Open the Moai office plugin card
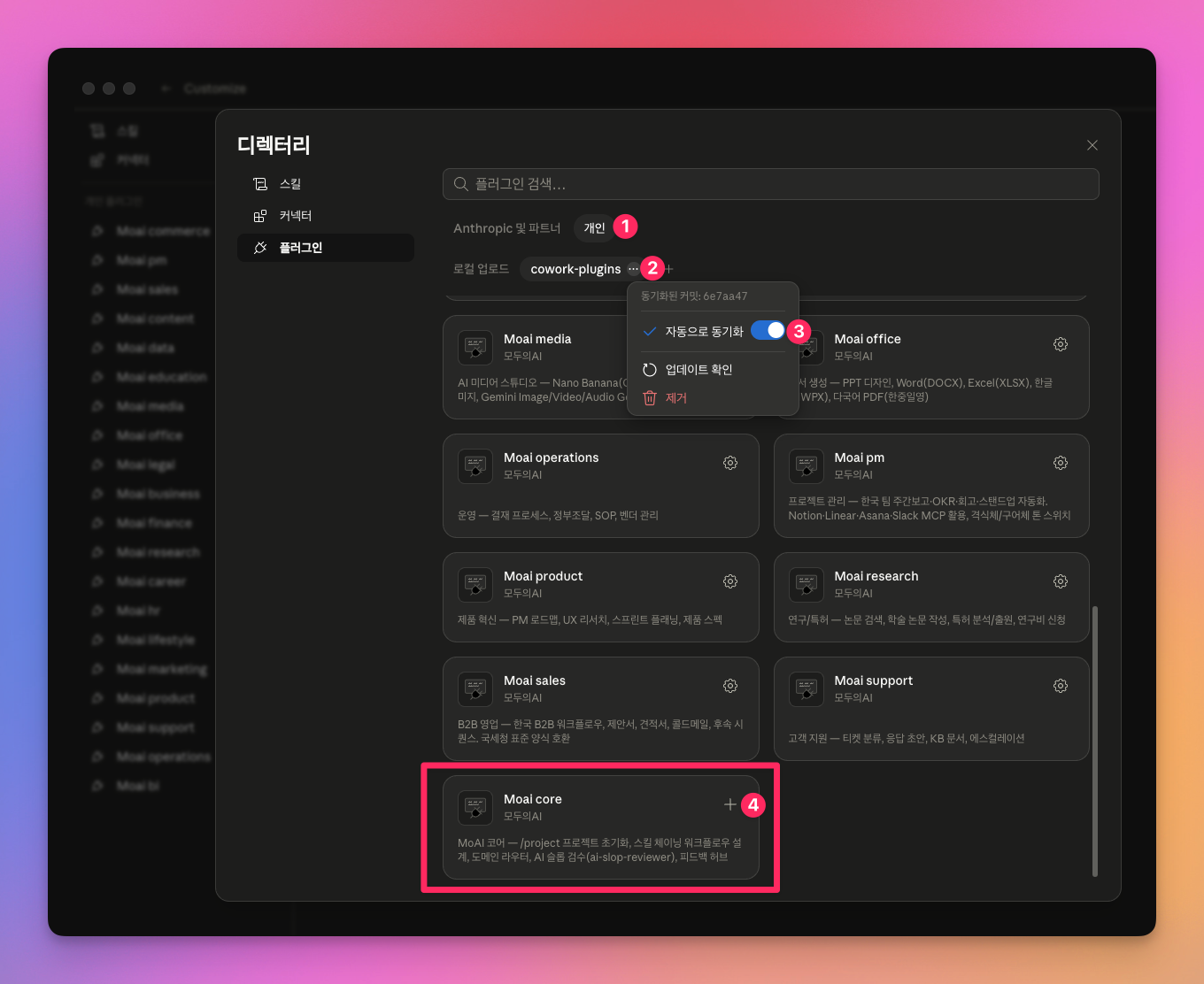The image size is (1204, 984). [931, 367]
